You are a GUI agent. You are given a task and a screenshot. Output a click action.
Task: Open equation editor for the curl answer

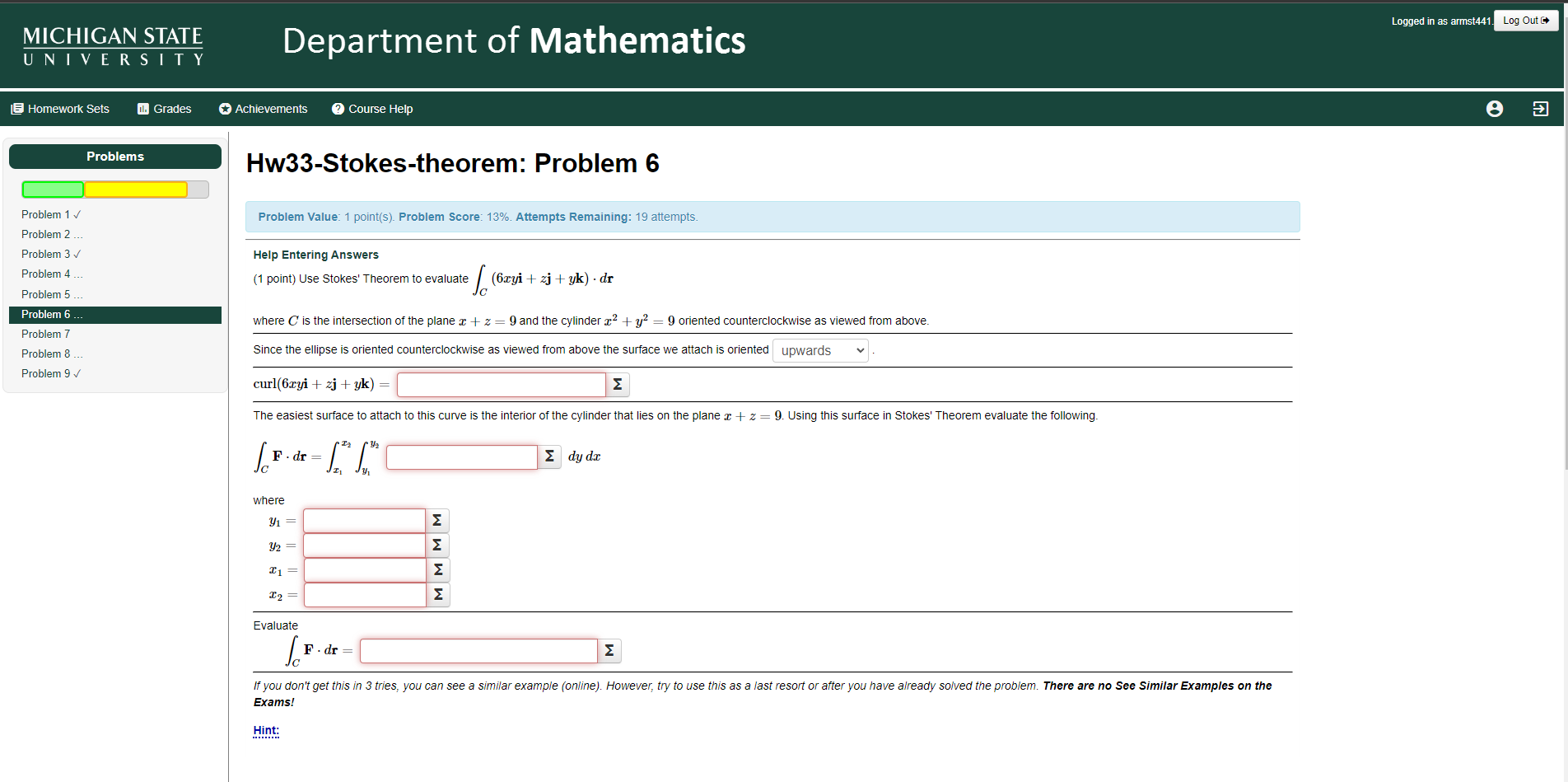click(x=618, y=385)
